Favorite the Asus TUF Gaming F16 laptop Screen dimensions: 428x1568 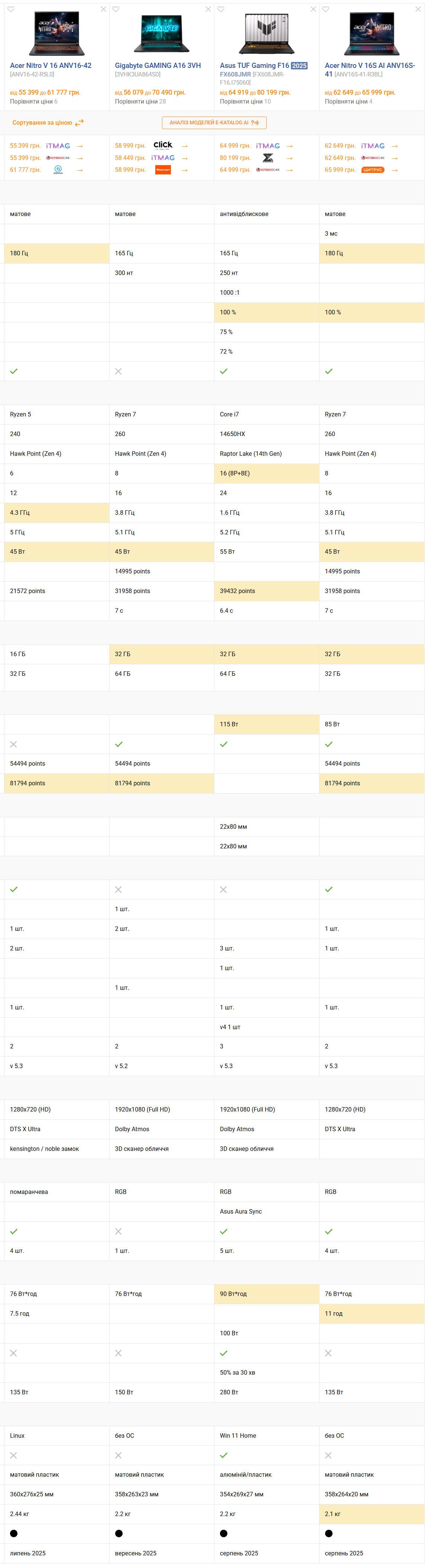[x=221, y=9]
